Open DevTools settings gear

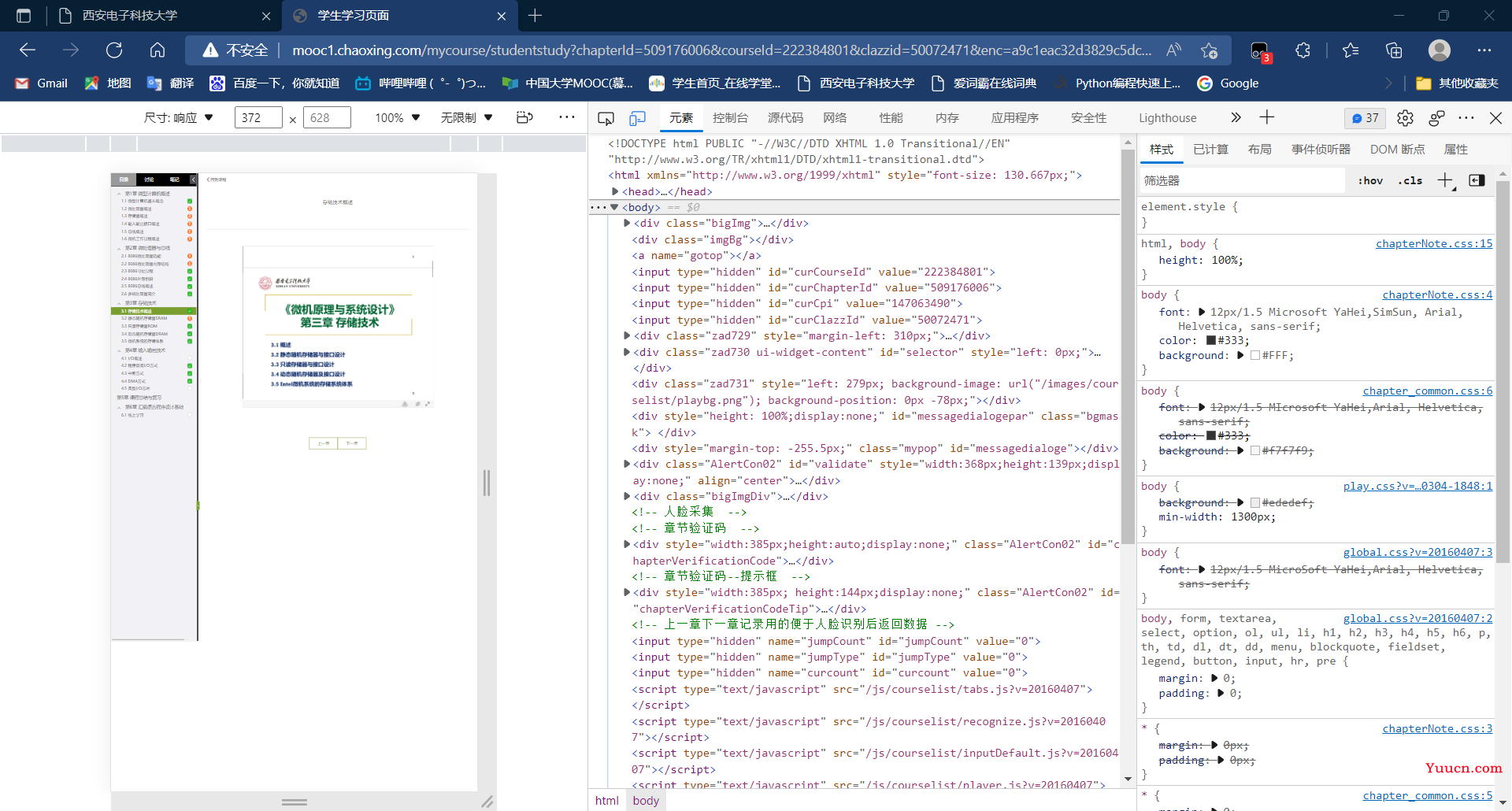tap(1405, 118)
